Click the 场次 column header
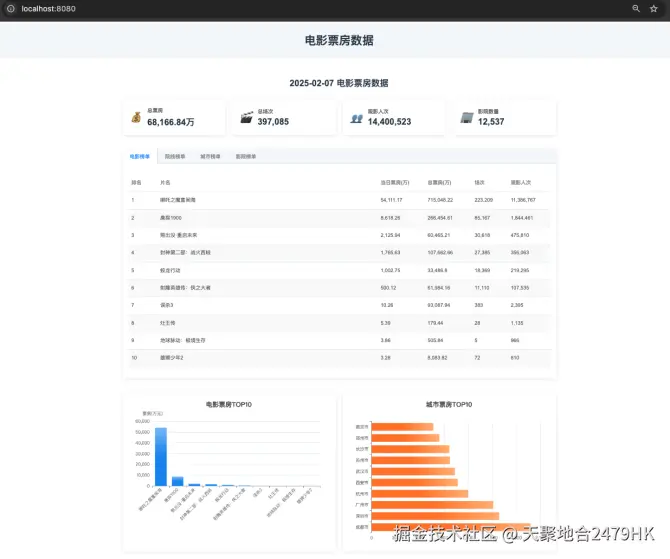Screen dimensions: 670x559 pyautogui.click(x=479, y=182)
